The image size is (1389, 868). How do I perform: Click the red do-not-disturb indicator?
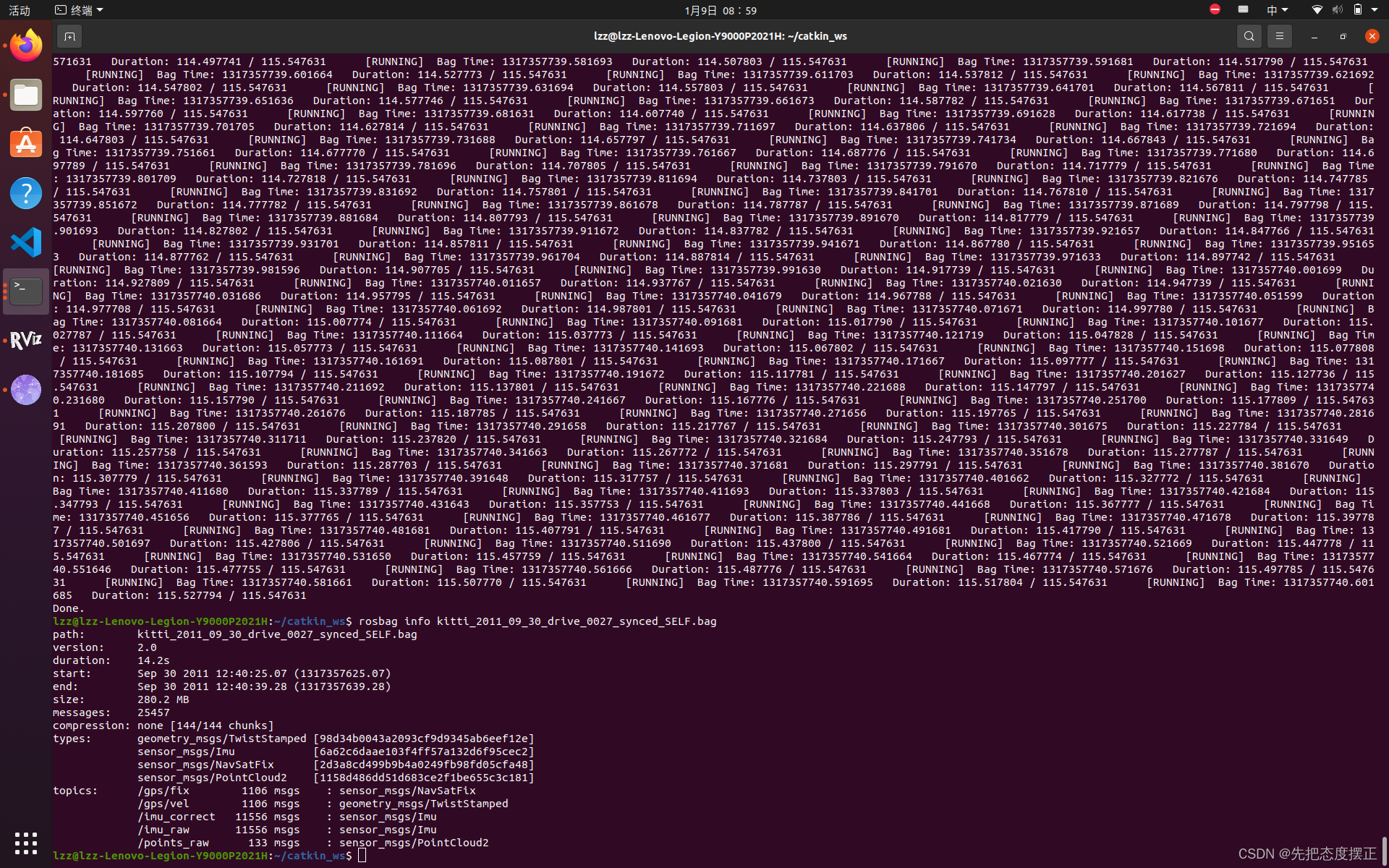(x=1215, y=9)
